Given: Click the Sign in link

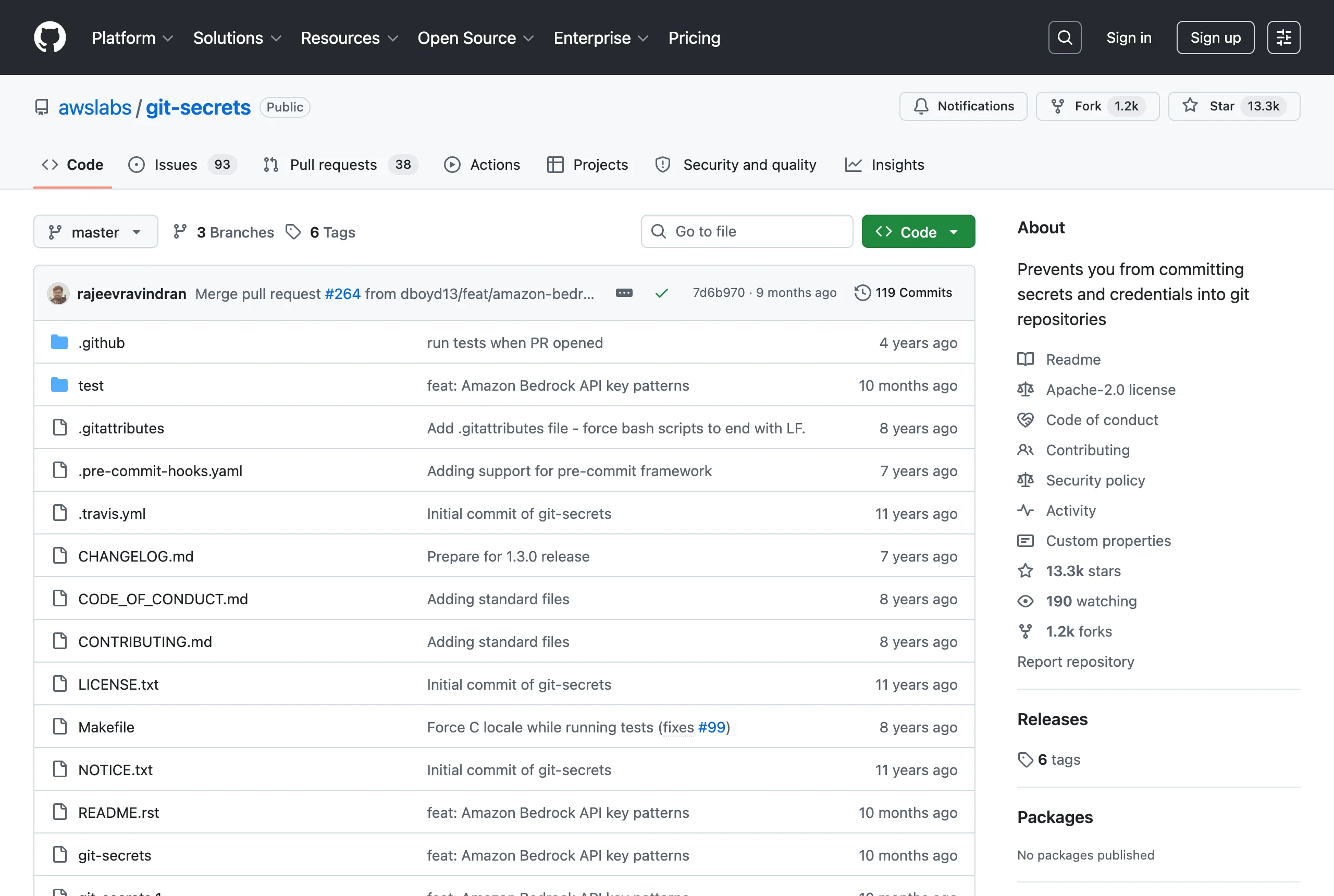Looking at the screenshot, I should pos(1129,38).
